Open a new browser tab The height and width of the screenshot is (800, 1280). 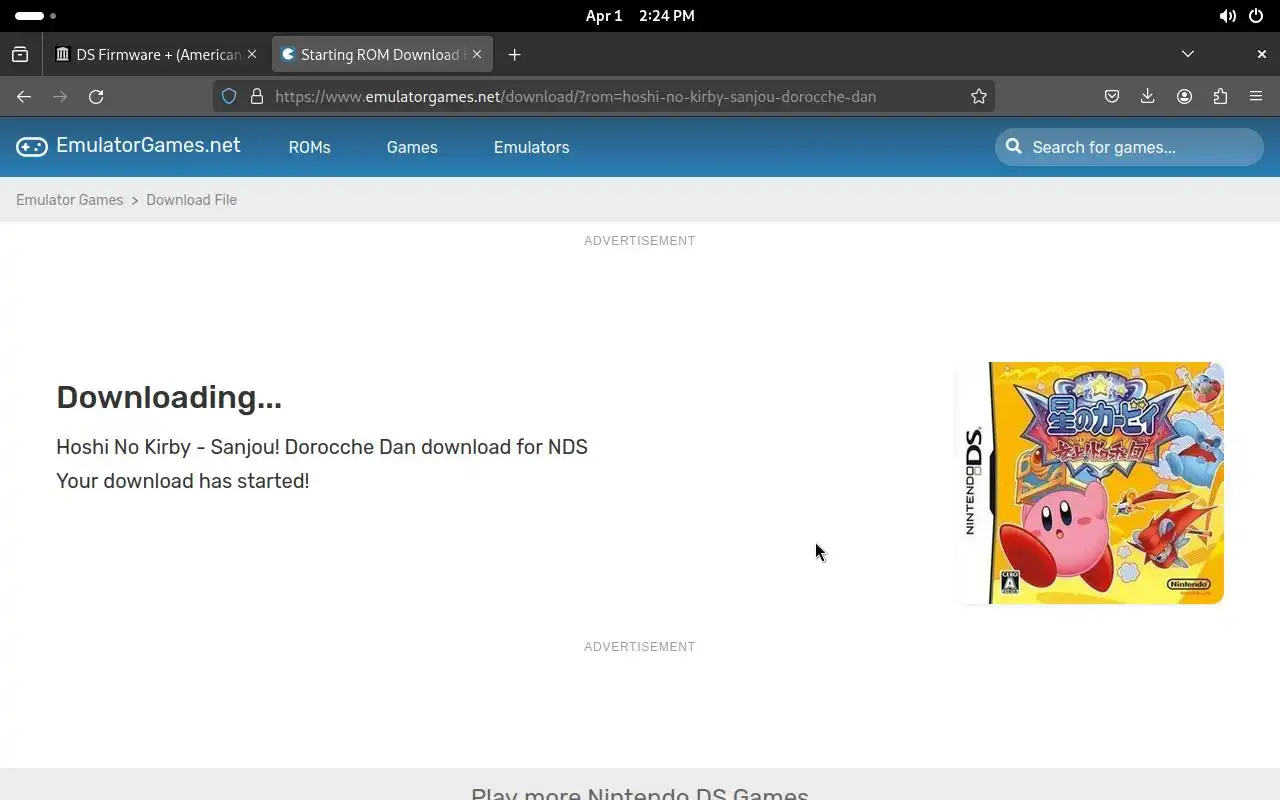(x=514, y=55)
